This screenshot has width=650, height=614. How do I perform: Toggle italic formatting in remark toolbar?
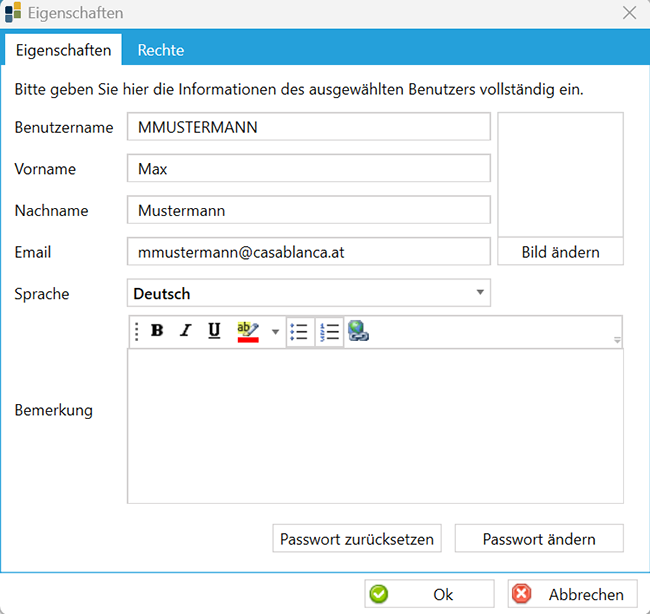185,332
